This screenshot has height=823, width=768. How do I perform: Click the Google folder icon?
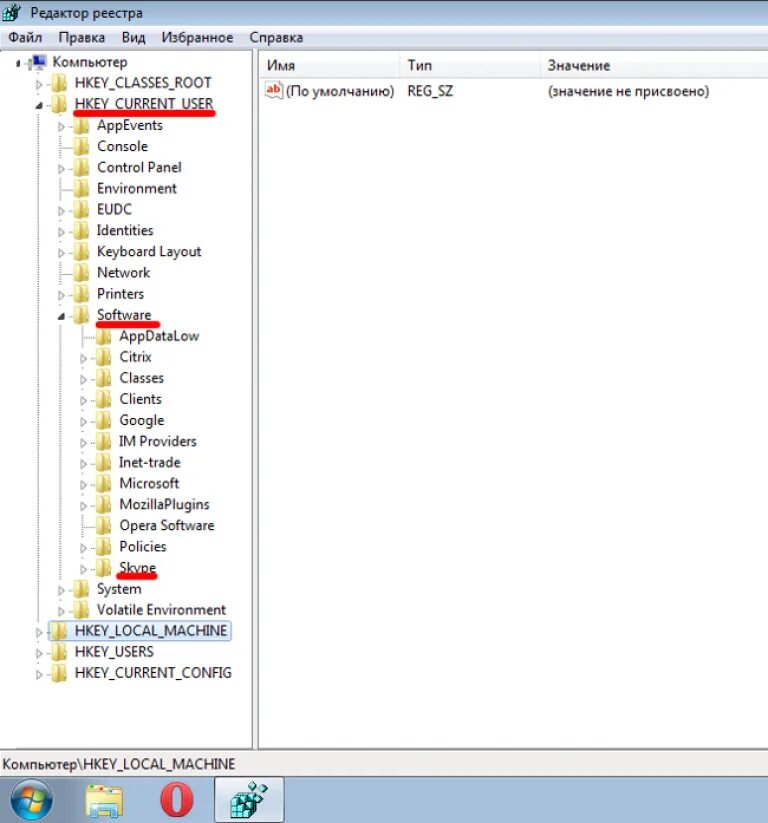[x=103, y=420]
